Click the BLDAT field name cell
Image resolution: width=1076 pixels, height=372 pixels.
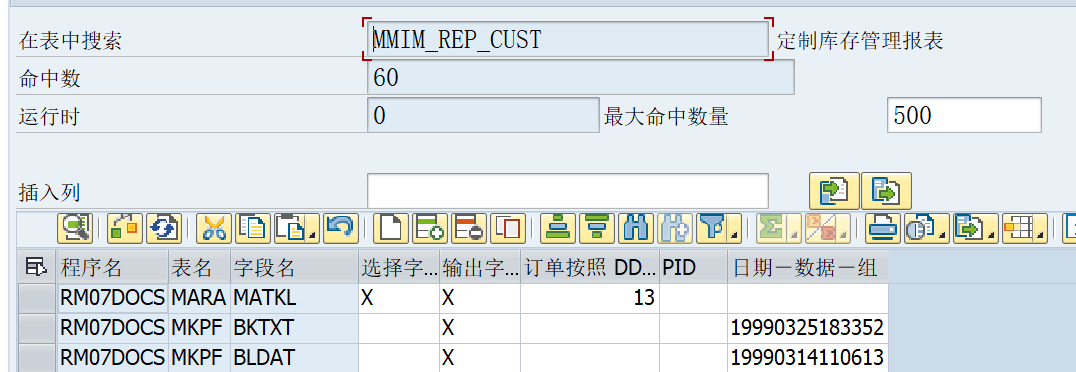[x=294, y=358]
